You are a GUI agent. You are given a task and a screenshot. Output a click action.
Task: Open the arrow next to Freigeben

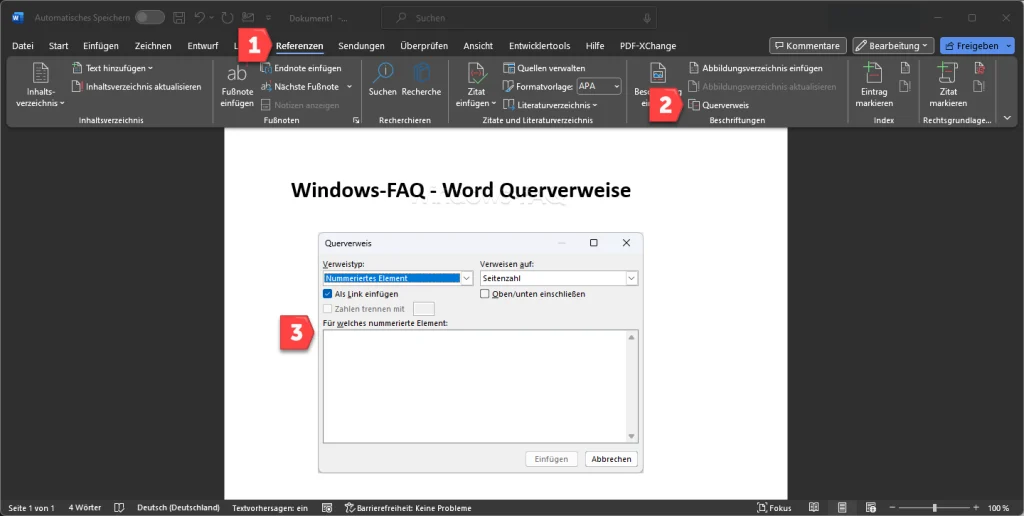(x=1009, y=46)
